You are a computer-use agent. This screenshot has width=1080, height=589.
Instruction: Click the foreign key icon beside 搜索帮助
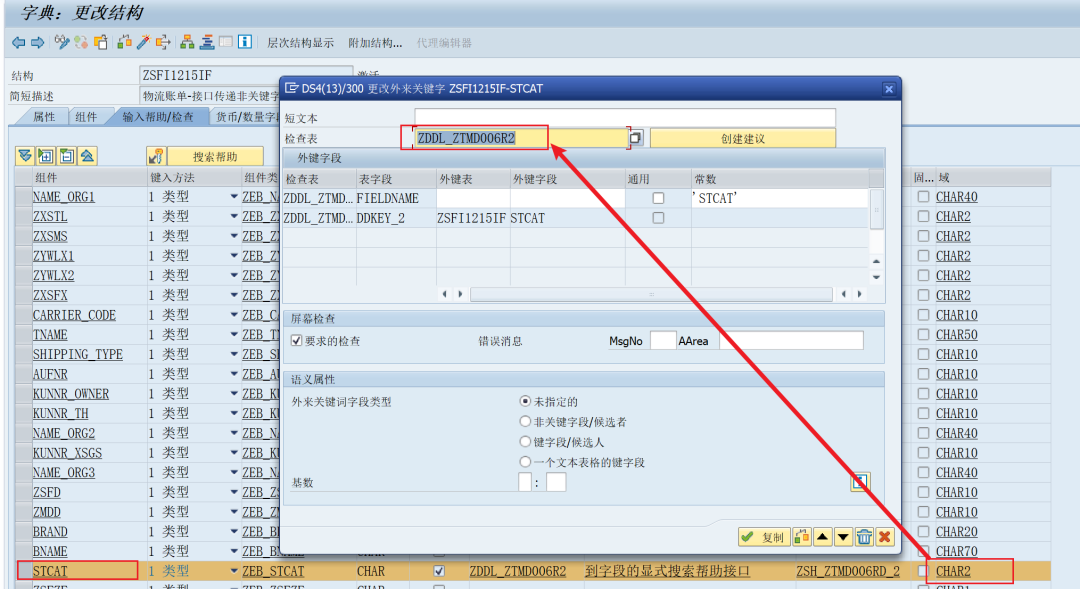pos(156,156)
